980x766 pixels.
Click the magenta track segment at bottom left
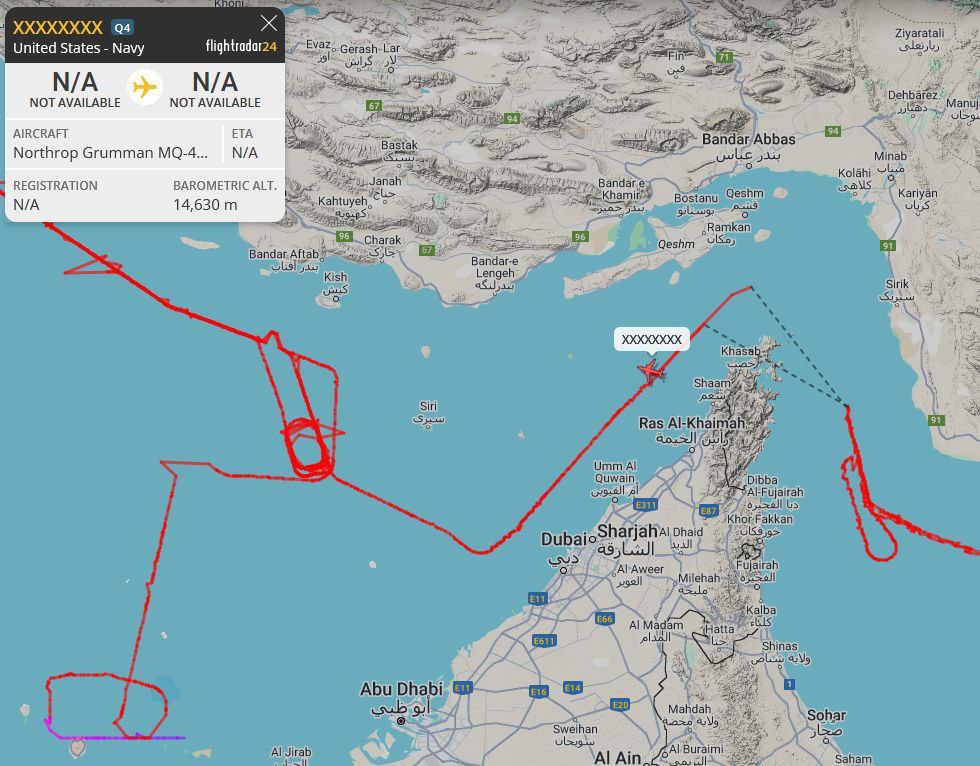[112, 737]
